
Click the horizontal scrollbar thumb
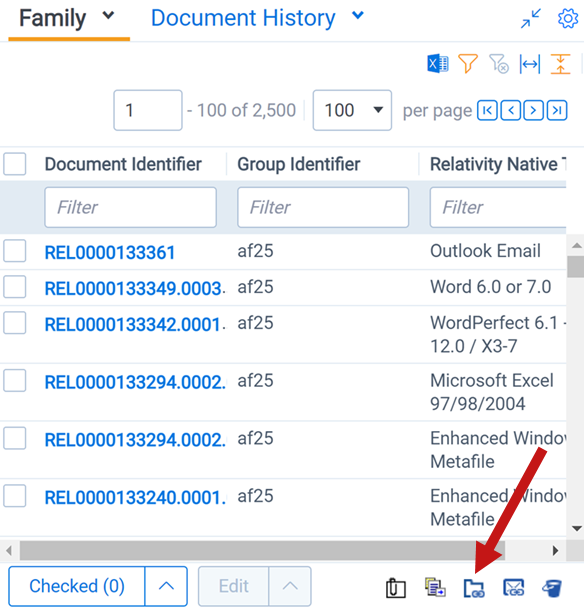(262, 550)
